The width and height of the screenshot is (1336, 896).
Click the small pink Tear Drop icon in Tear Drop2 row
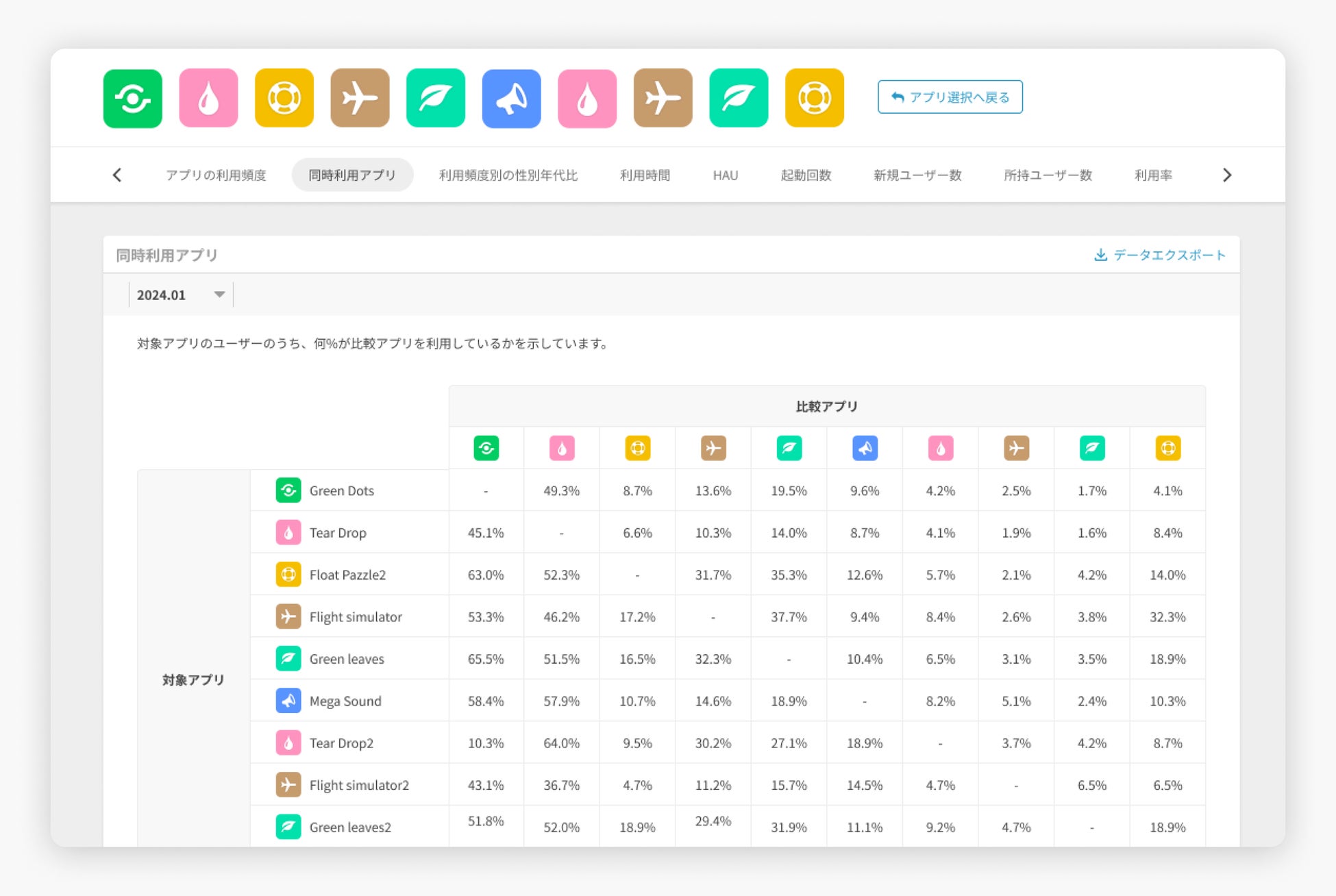point(288,743)
